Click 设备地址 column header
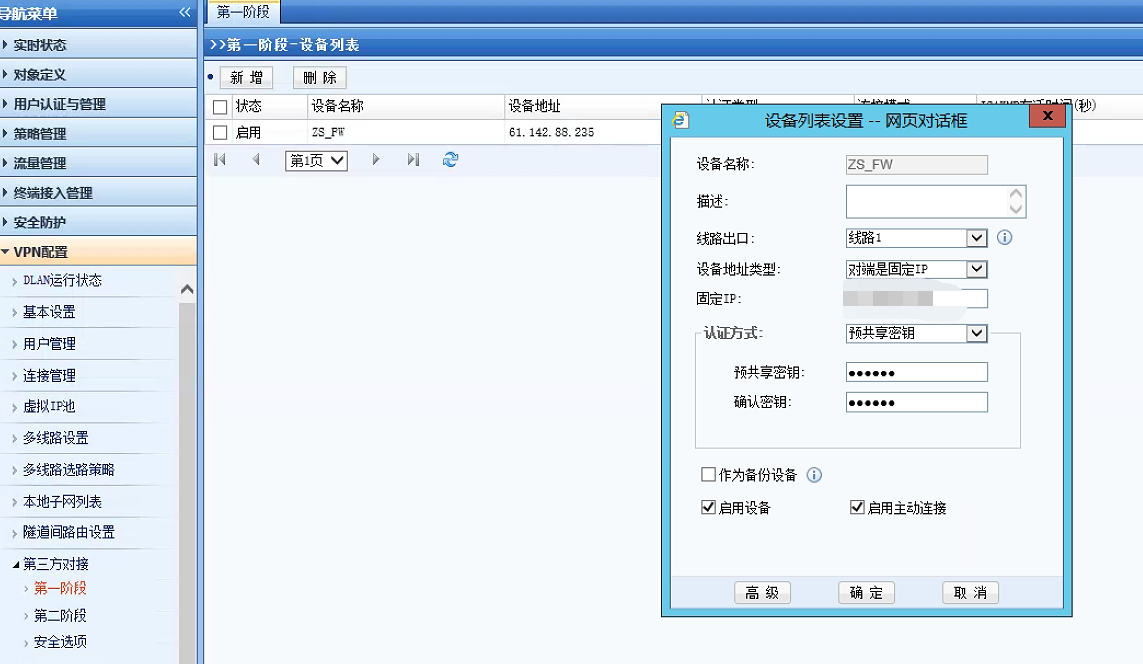This screenshot has width=1143, height=664. pyautogui.click(x=534, y=106)
